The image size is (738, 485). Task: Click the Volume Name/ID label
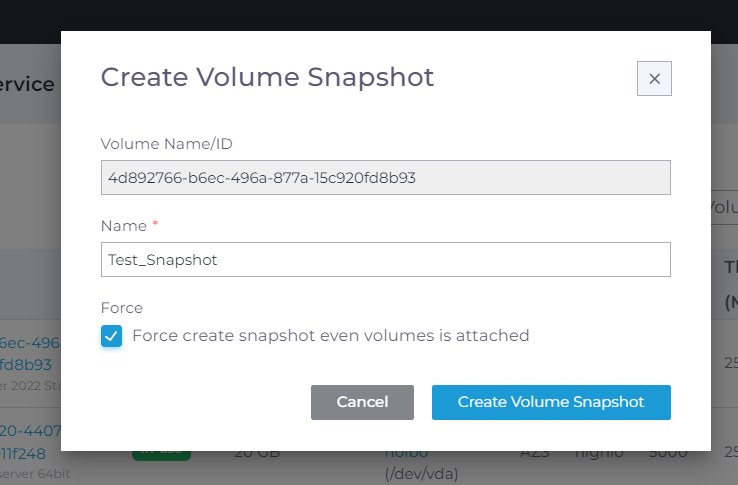(167, 144)
